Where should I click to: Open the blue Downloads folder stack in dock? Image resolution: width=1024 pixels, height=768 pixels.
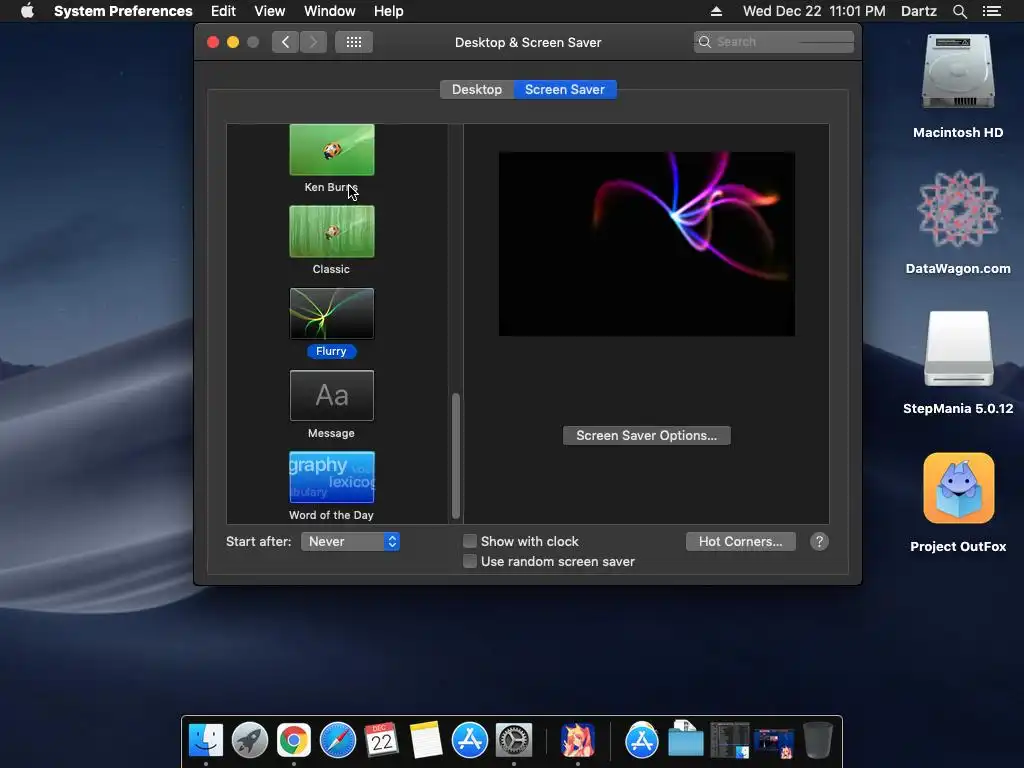pos(686,739)
